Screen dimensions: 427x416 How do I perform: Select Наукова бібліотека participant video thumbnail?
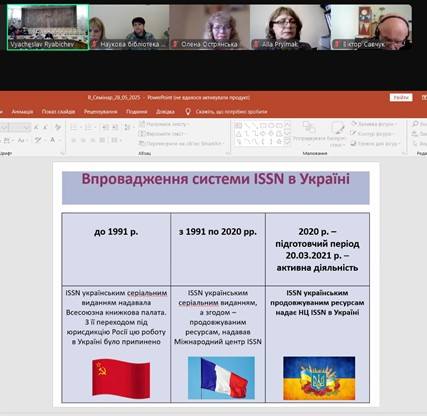tap(129, 27)
